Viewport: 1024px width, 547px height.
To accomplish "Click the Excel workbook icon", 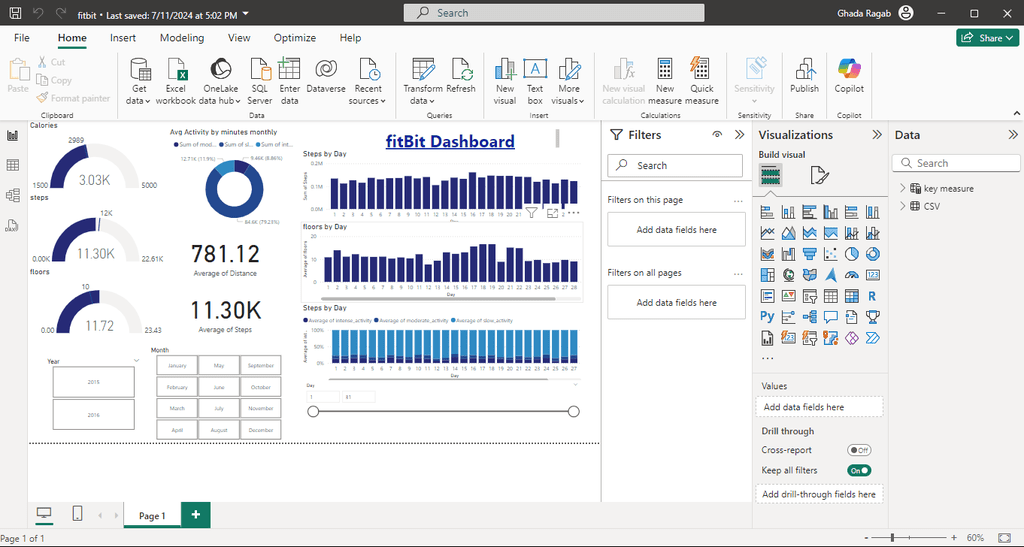I will coord(176,82).
